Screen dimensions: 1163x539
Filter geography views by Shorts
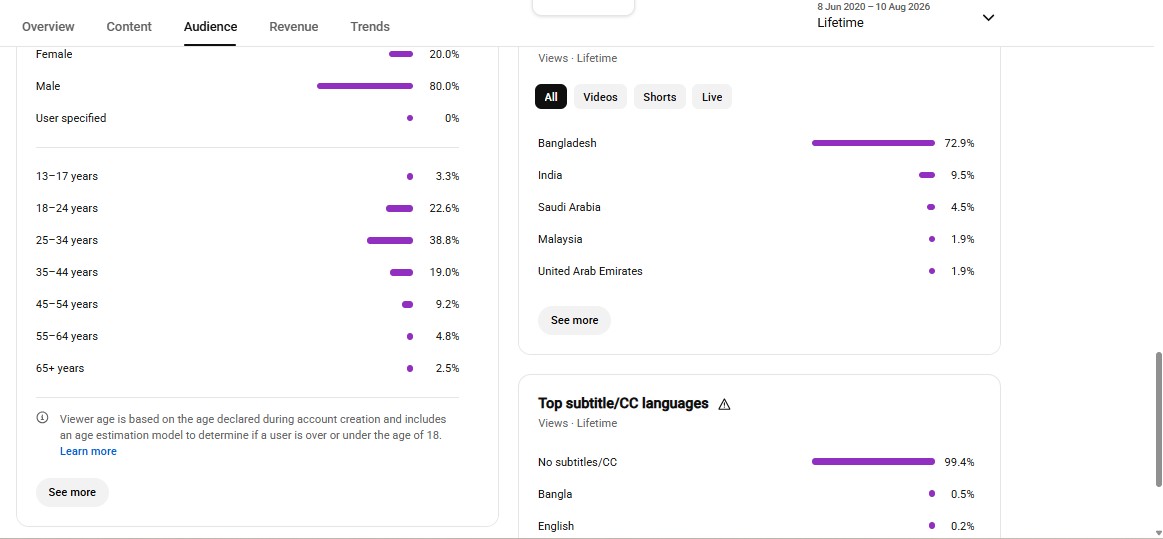659,97
